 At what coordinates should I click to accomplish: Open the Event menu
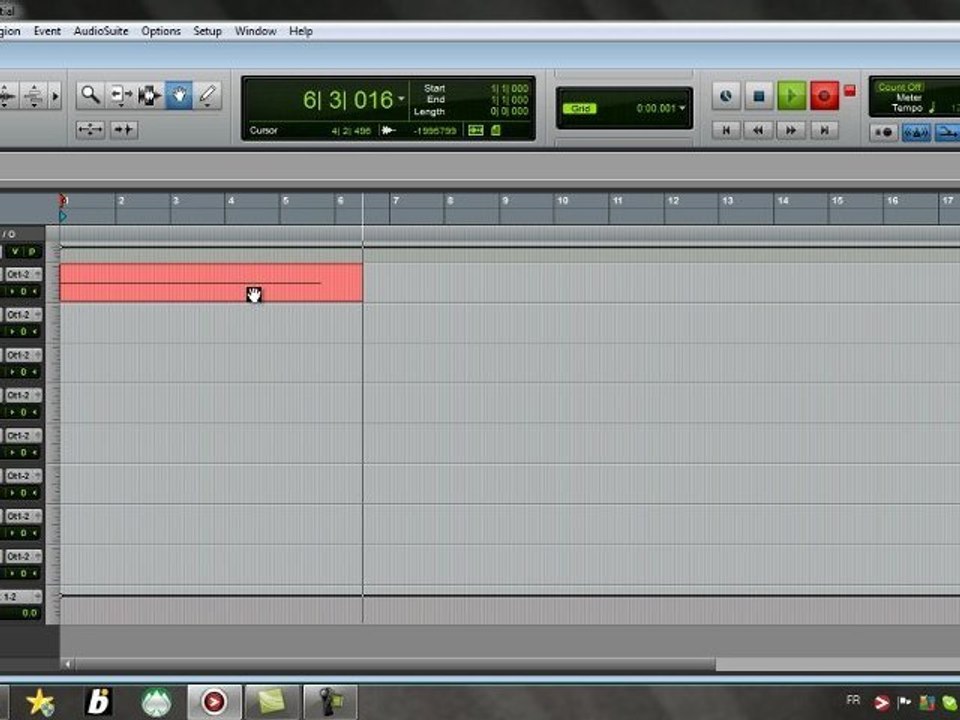(47, 31)
